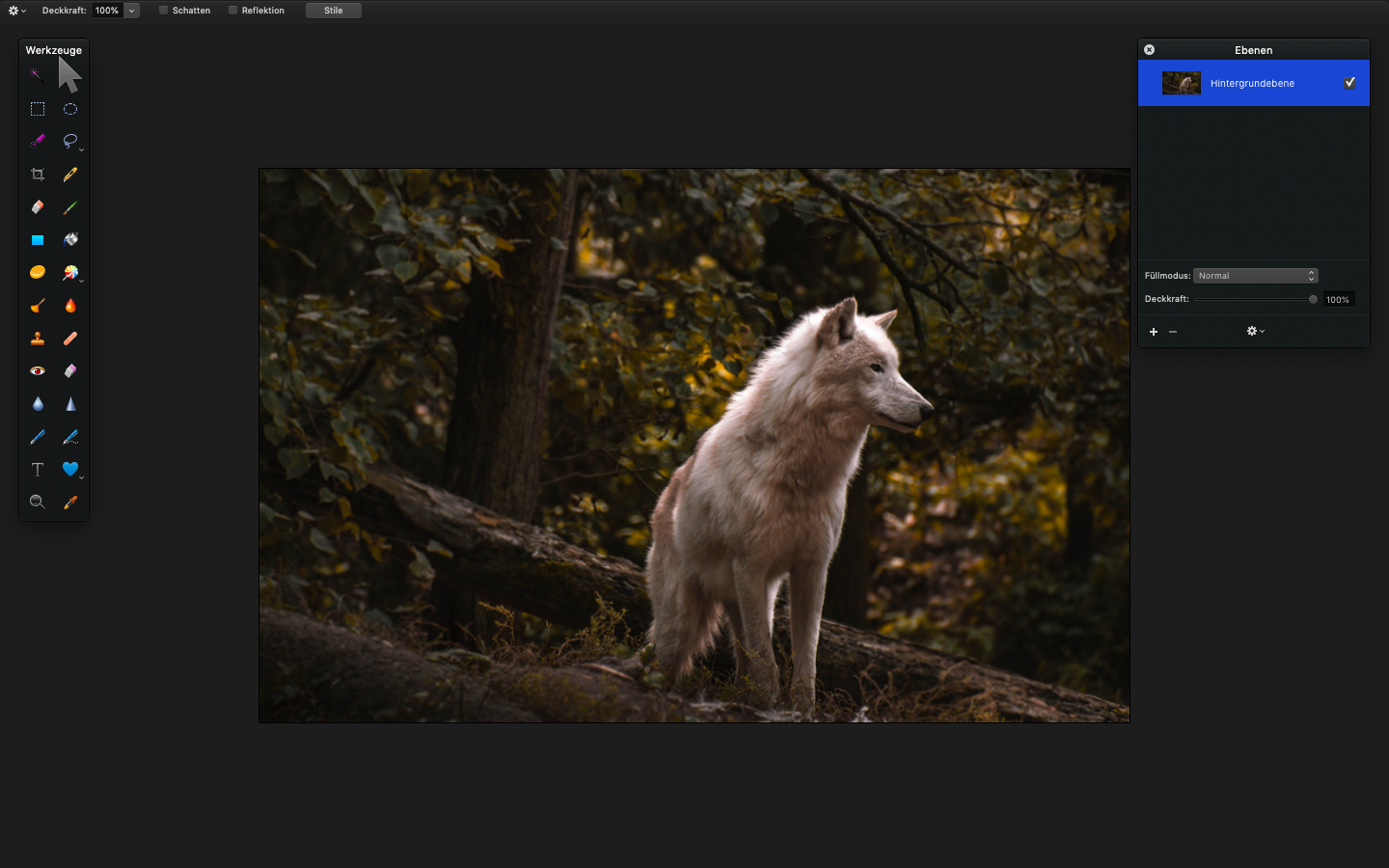
Task: Choose the Rectangular Marquee tool
Action: coord(38,109)
